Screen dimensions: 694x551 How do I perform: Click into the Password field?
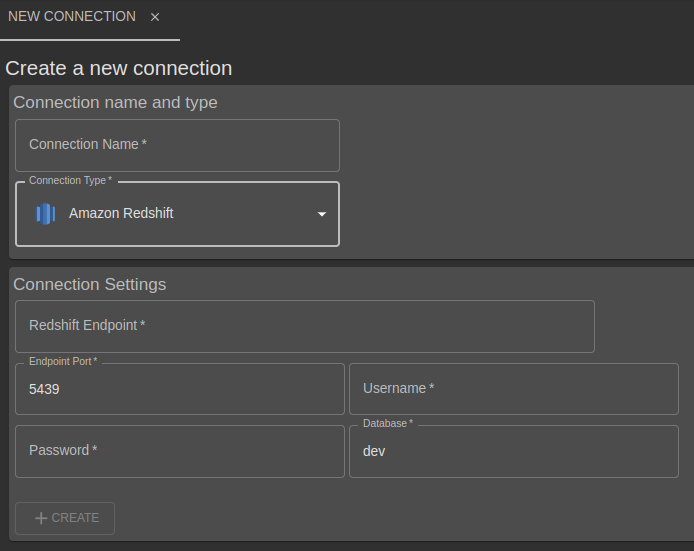coord(180,451)
